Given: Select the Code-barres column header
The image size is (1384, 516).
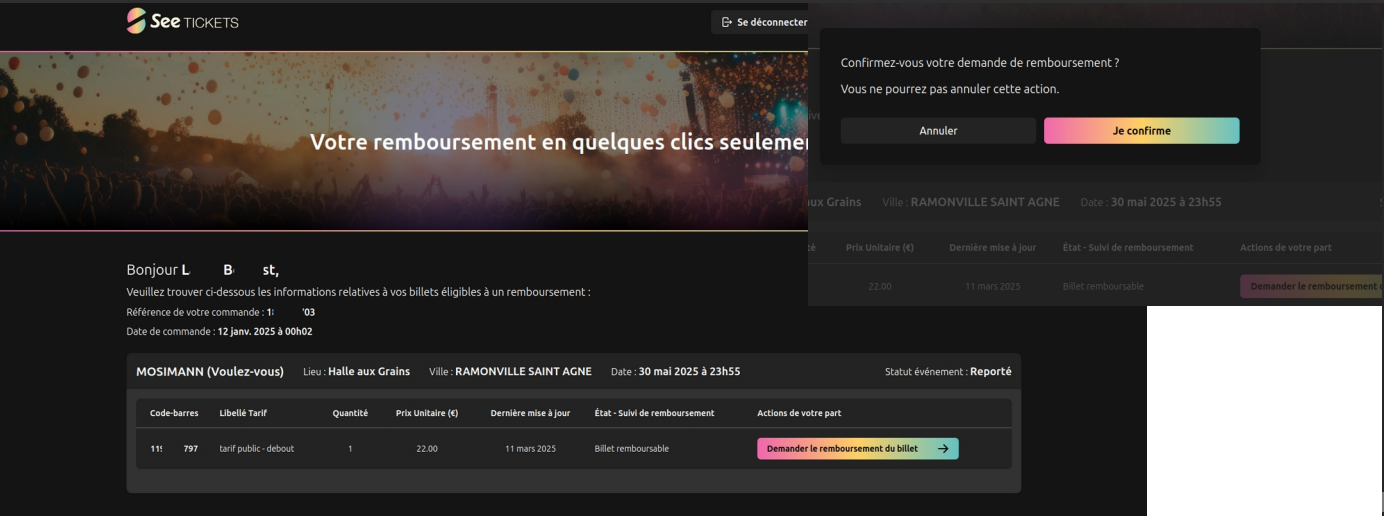Looking at the screenshot, I should [174, 413].
